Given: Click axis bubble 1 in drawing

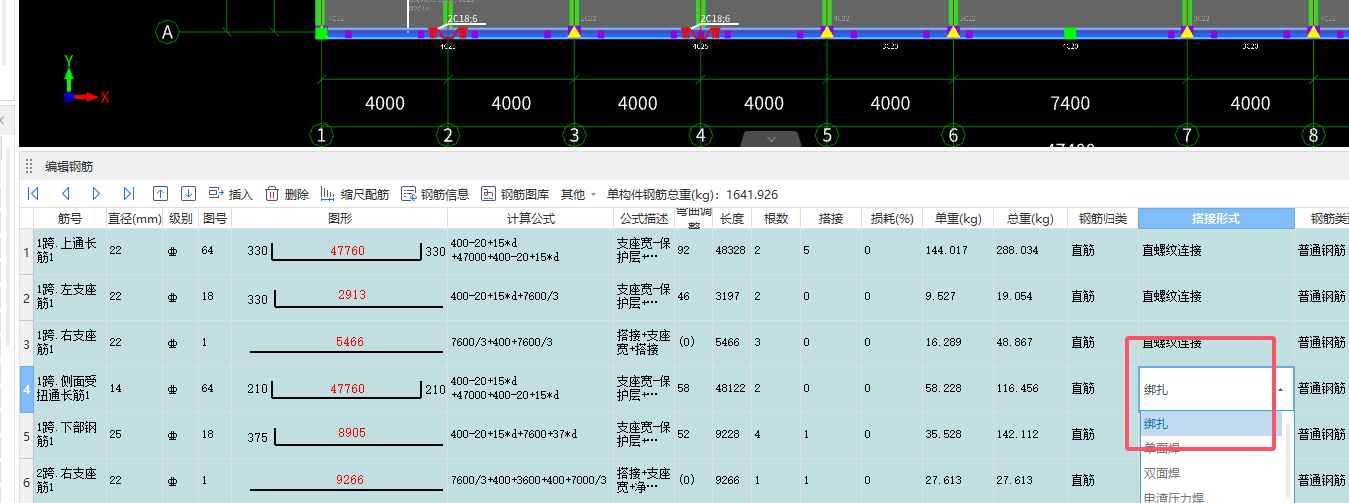Looking at the screenshot, I should point(322,135).
